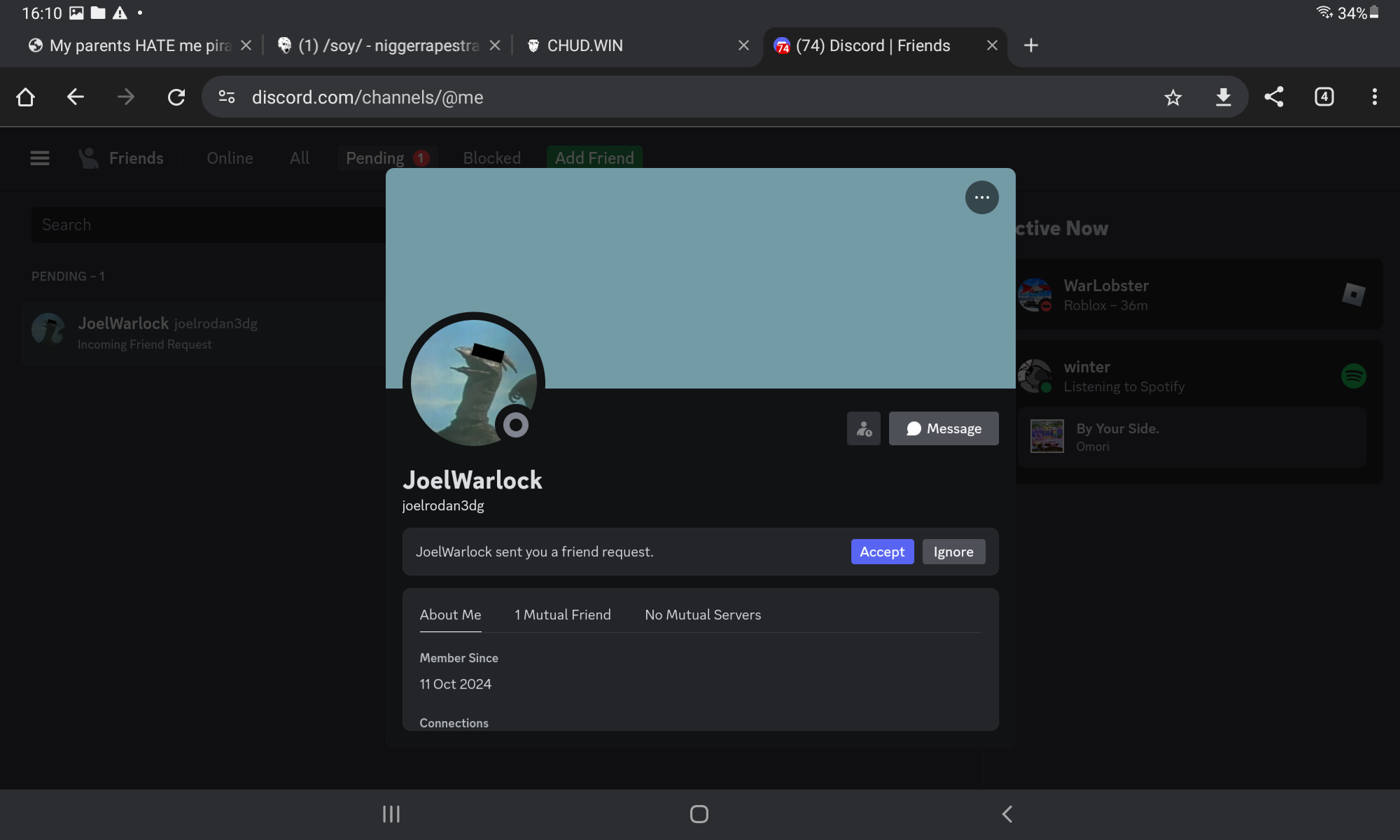
Task: Open tab switcher showing 4 tabs
Action: [x=1324, y=97]
